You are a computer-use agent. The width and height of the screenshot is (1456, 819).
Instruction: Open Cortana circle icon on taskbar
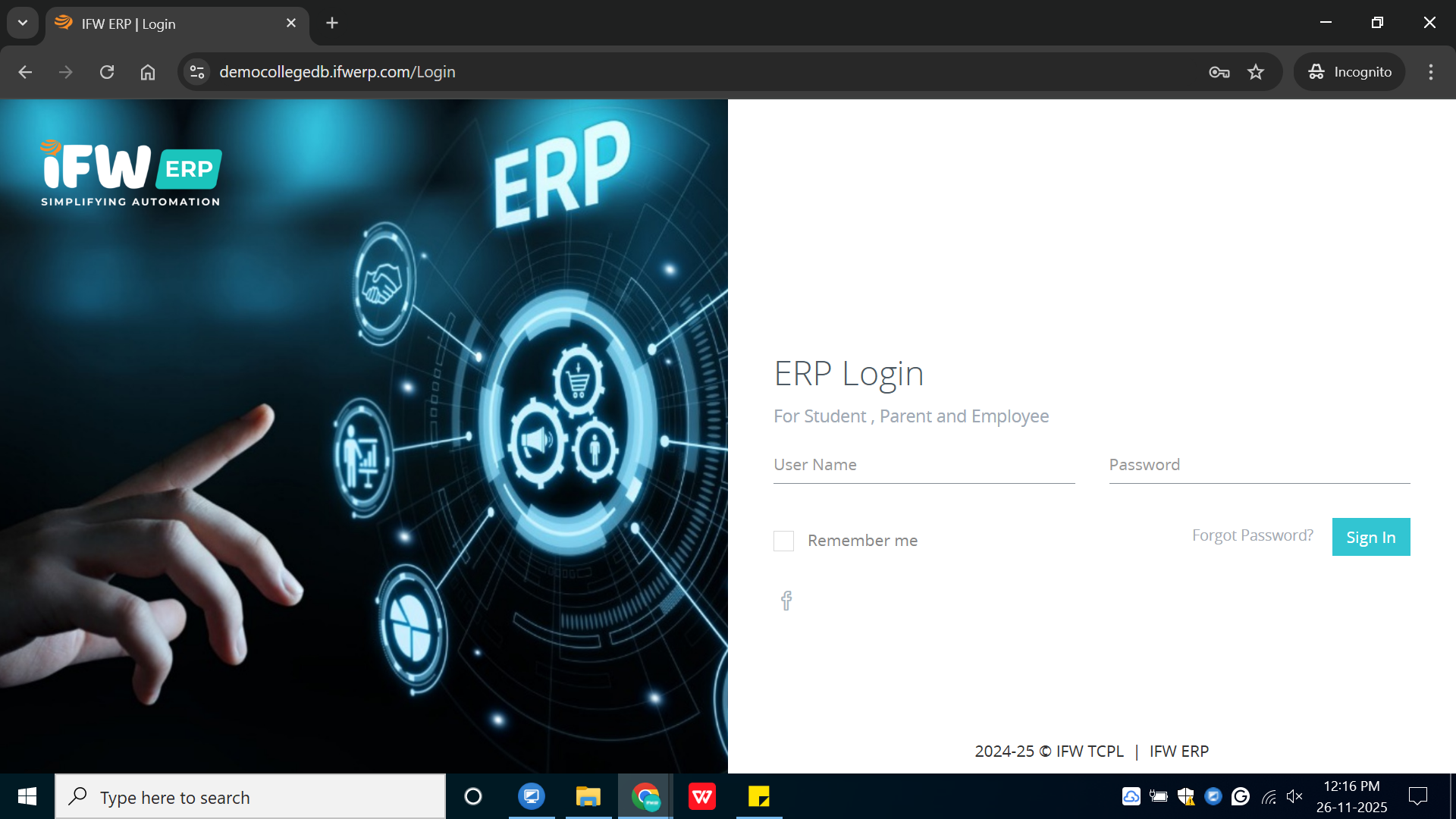(473, 796)
